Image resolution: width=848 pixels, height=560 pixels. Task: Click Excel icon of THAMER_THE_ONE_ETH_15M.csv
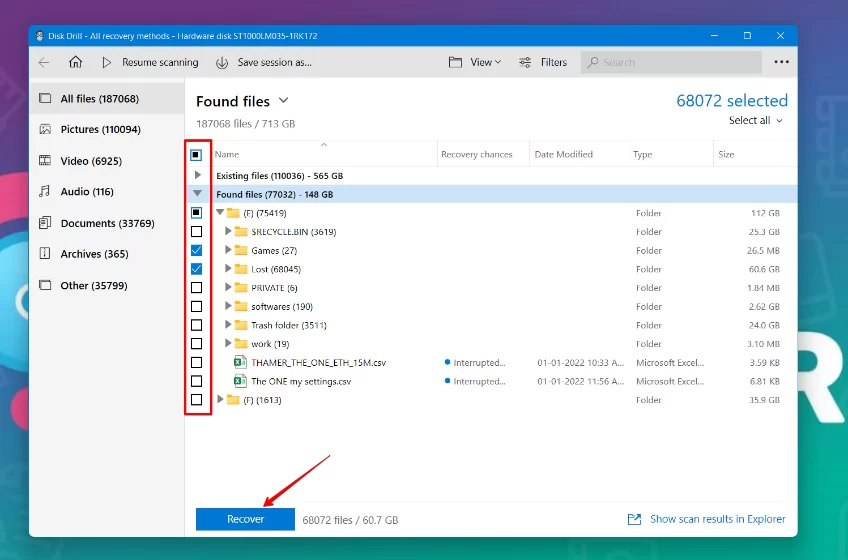pyautogui.click(x=240, y=363)
